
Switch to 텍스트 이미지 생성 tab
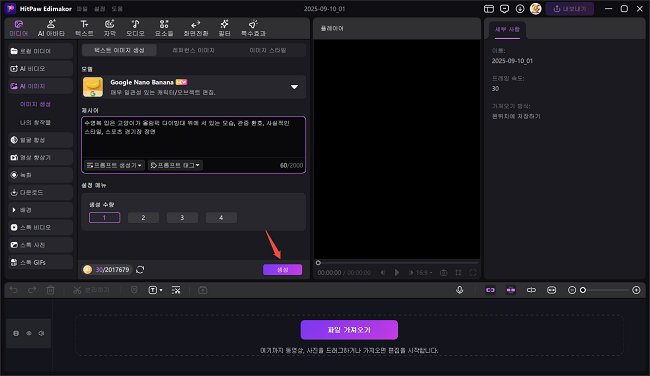click(x=119, y=51)
